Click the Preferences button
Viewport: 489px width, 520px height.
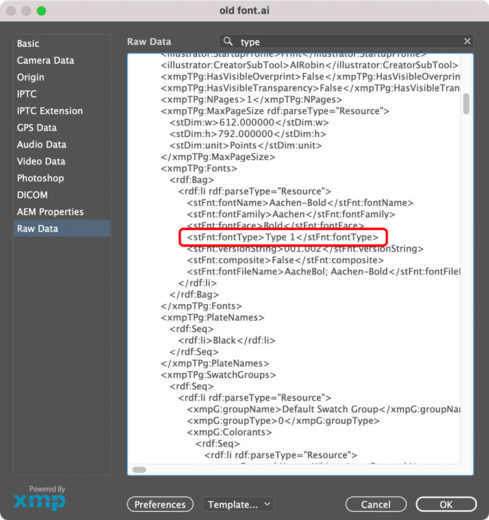(x=160, y=504)
